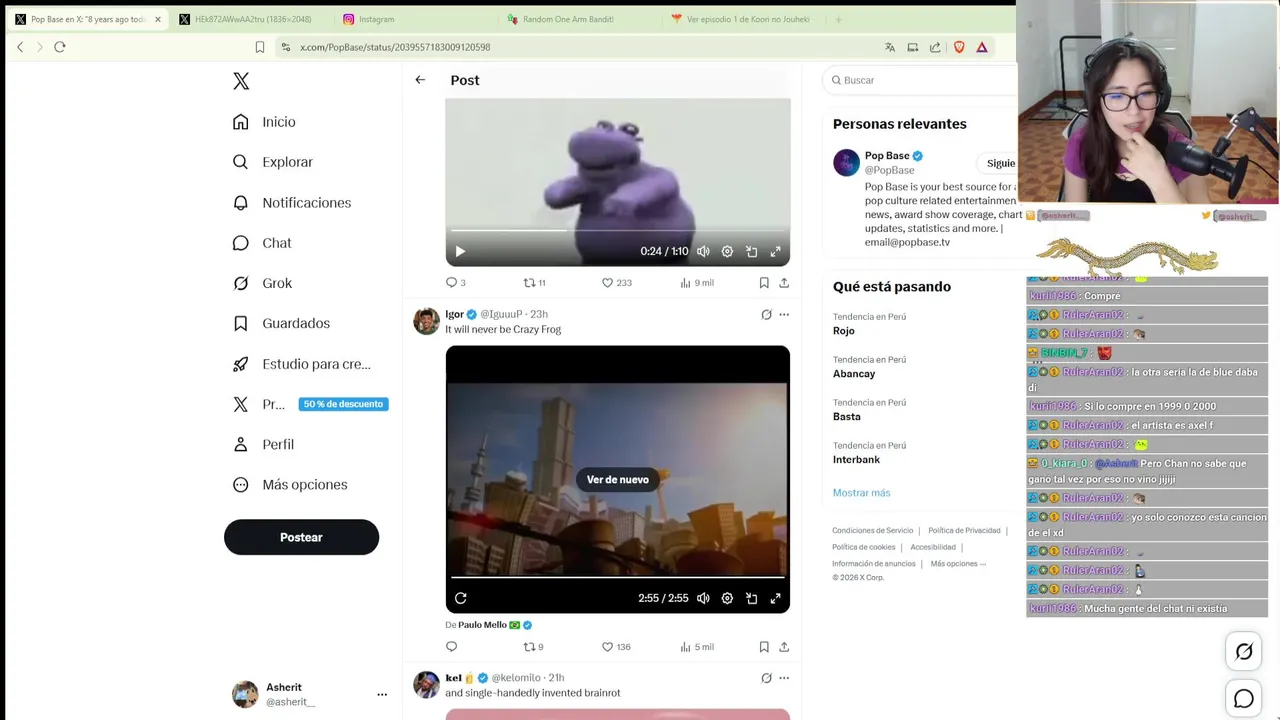
Task: Reload page in browser toolbar
Action: pyautogui.click(x=60, y=47)
